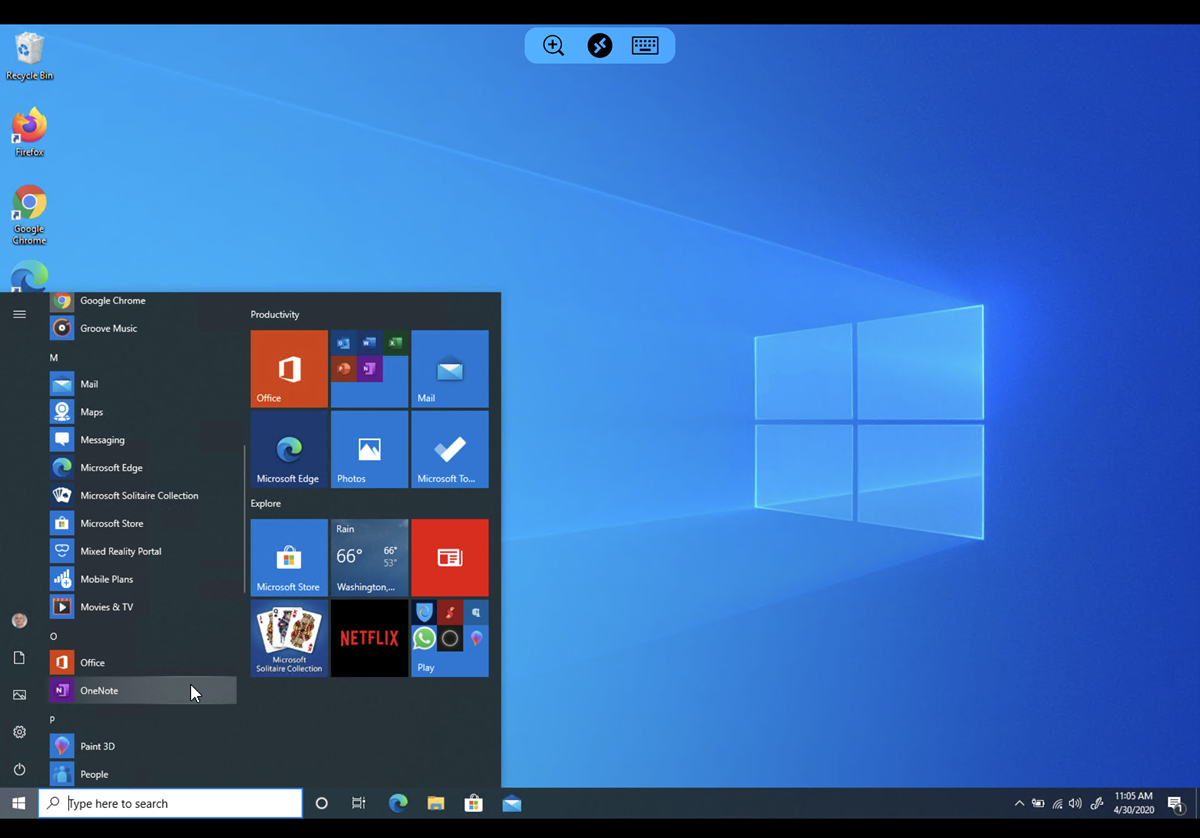1200x838 pixels.
Task: Open the Play folder tile
Action: [x=450, y=638]
